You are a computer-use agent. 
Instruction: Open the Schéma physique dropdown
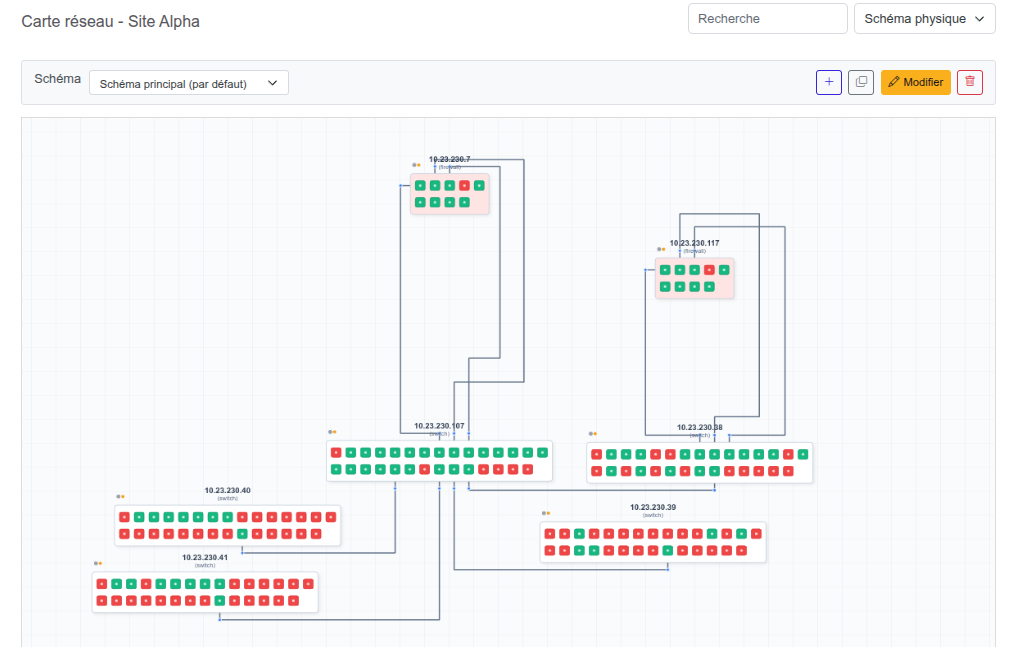click(924, 19)
